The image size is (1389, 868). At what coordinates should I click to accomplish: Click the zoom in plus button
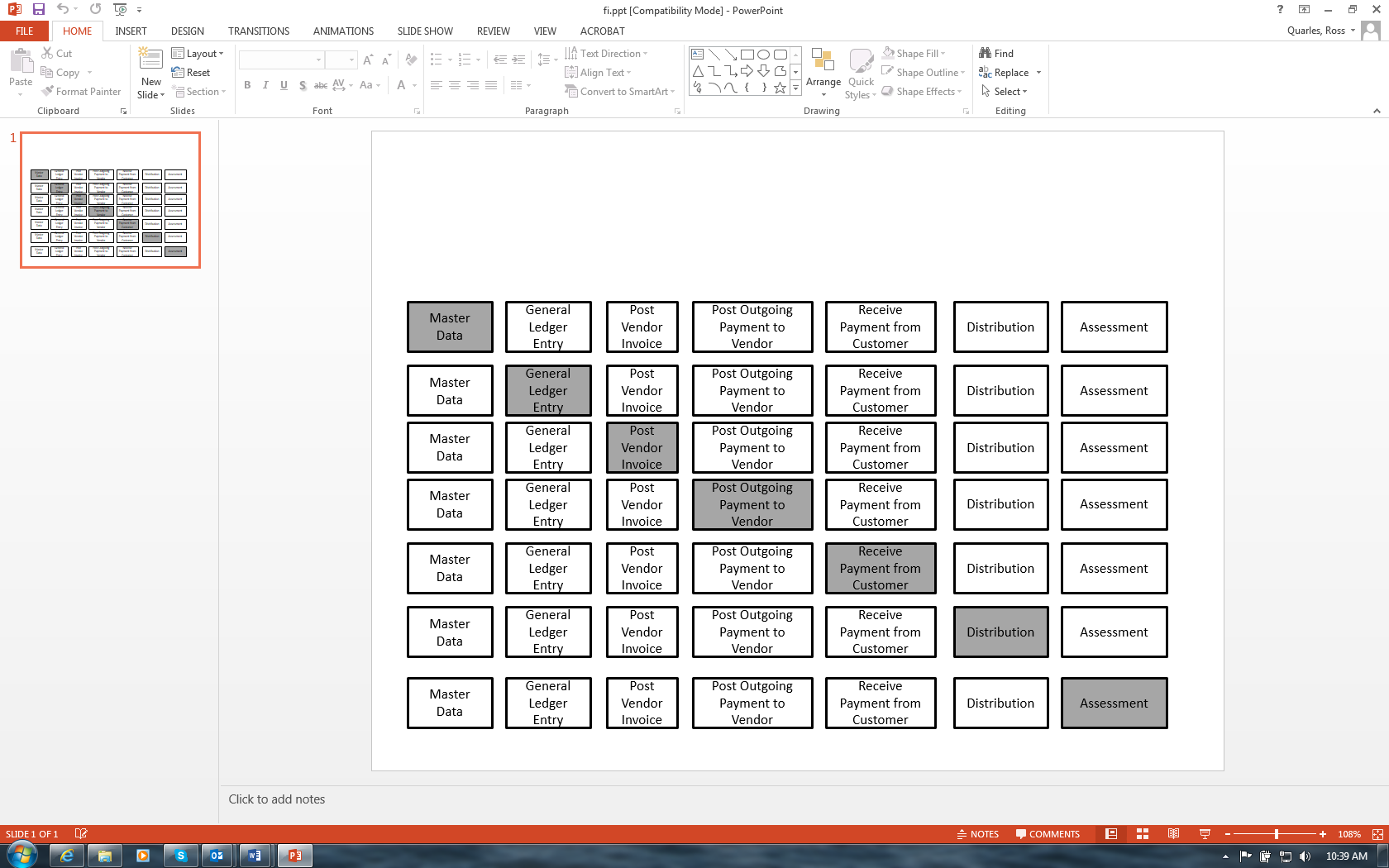[1323, 834]
